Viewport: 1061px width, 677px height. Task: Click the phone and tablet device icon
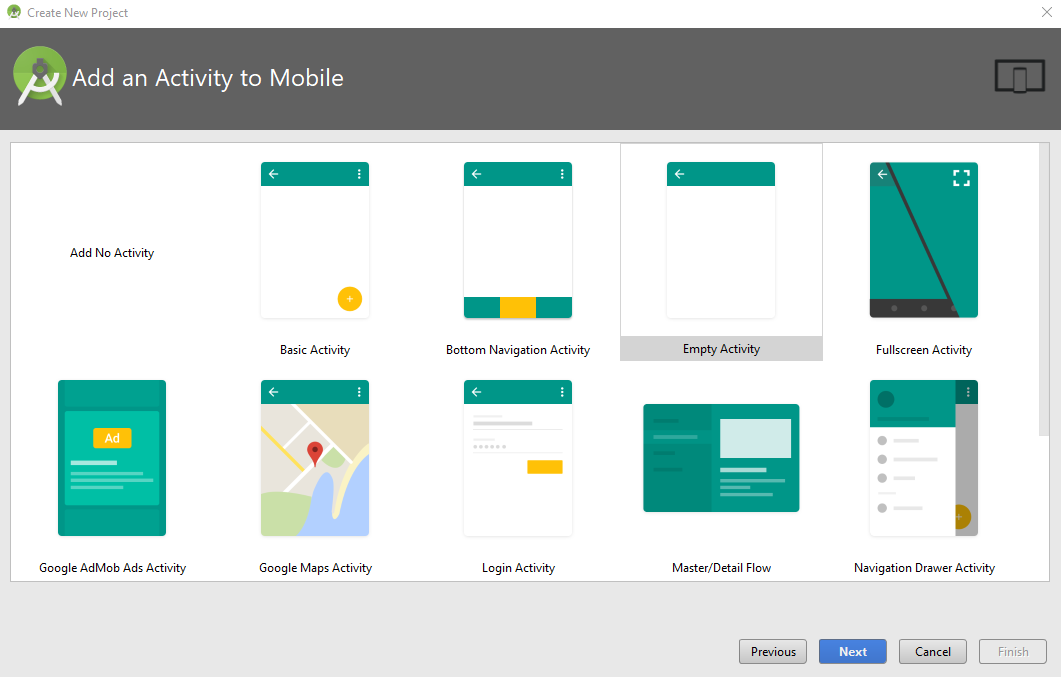(1020, 76)
